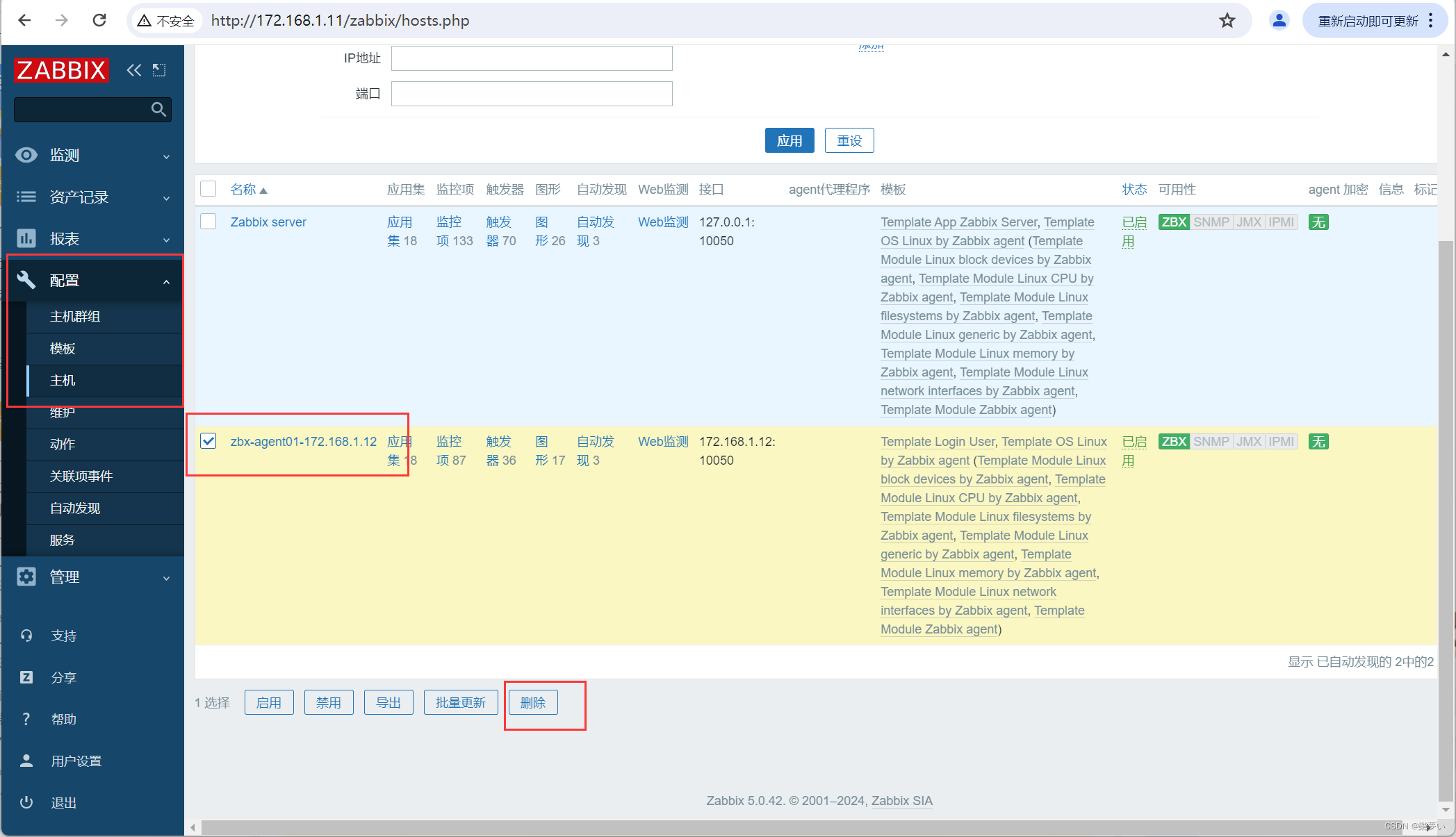Viewport: 1456px width, 837px height.
Task: Click inside the IP地址 input field
Action: [531, 58]
